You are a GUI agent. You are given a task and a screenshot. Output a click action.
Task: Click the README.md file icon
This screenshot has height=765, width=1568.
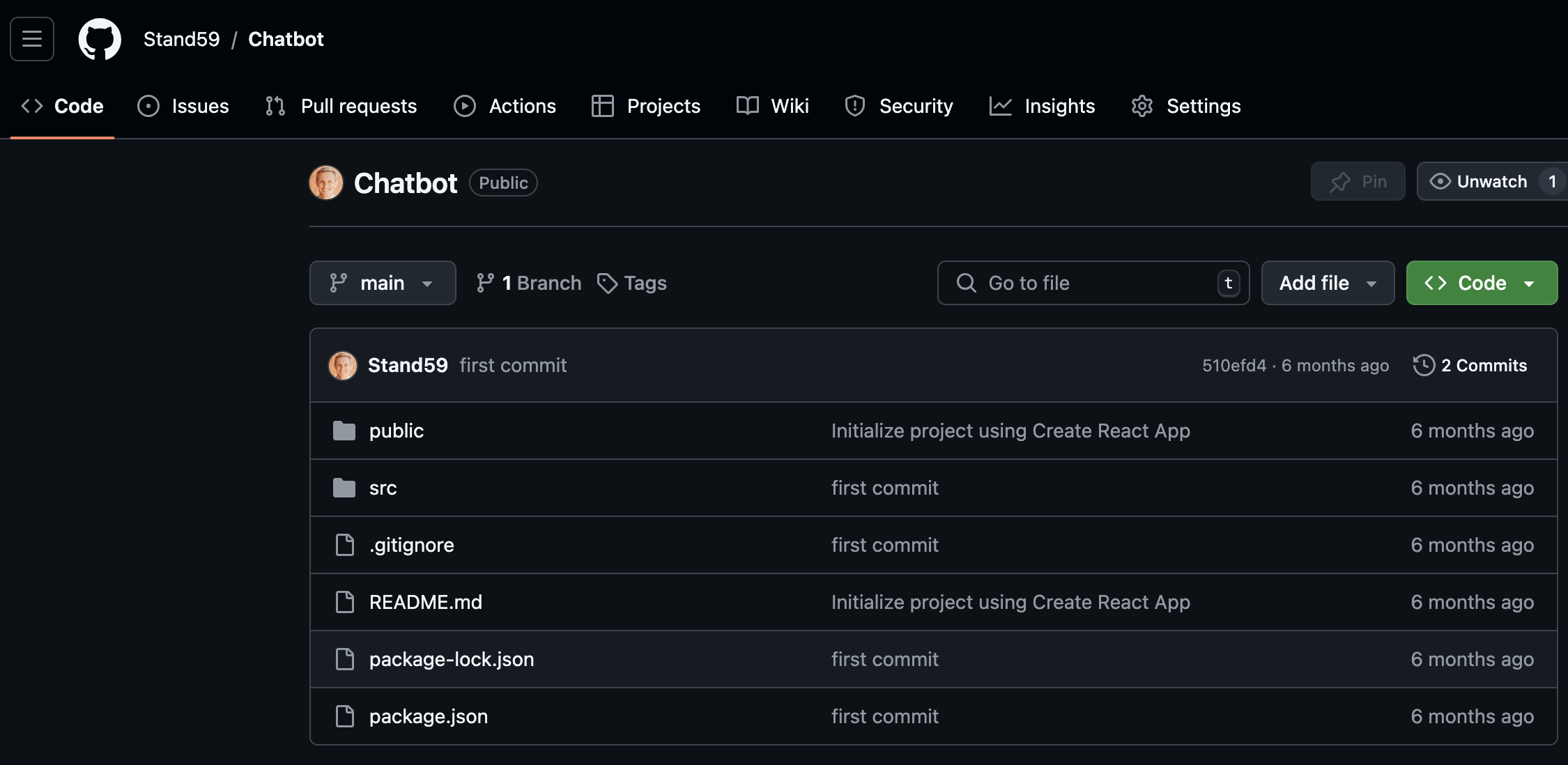pyautogui.click(x=345, y=602)
